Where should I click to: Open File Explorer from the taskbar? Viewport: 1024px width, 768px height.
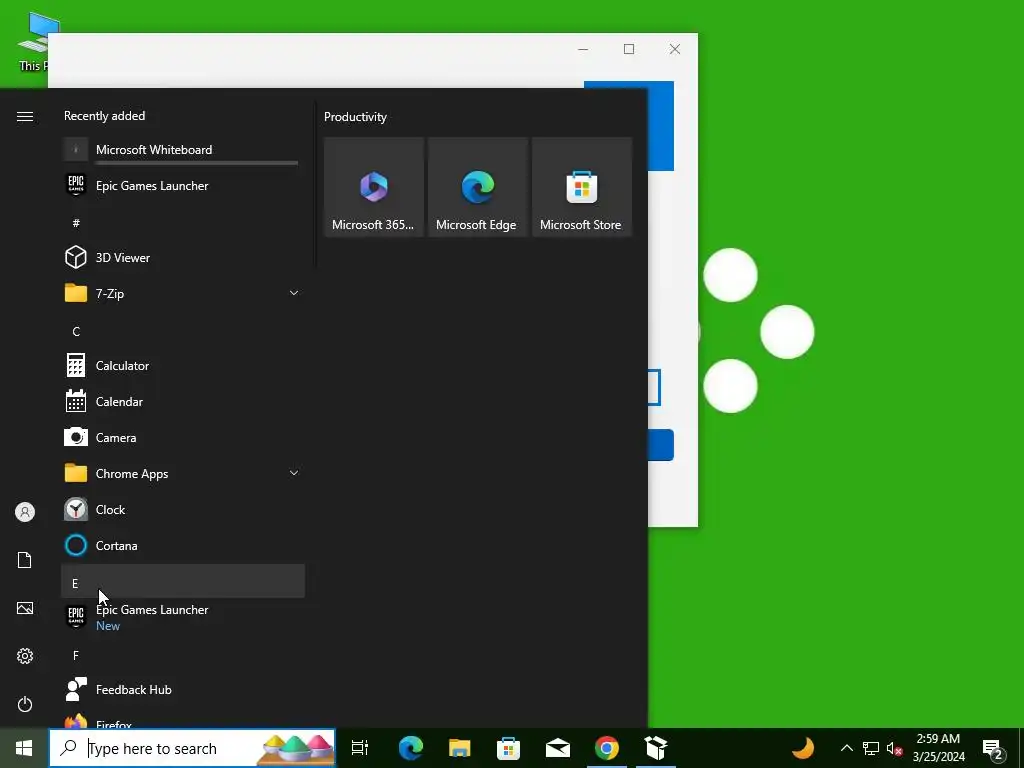[x=460, y=748]
